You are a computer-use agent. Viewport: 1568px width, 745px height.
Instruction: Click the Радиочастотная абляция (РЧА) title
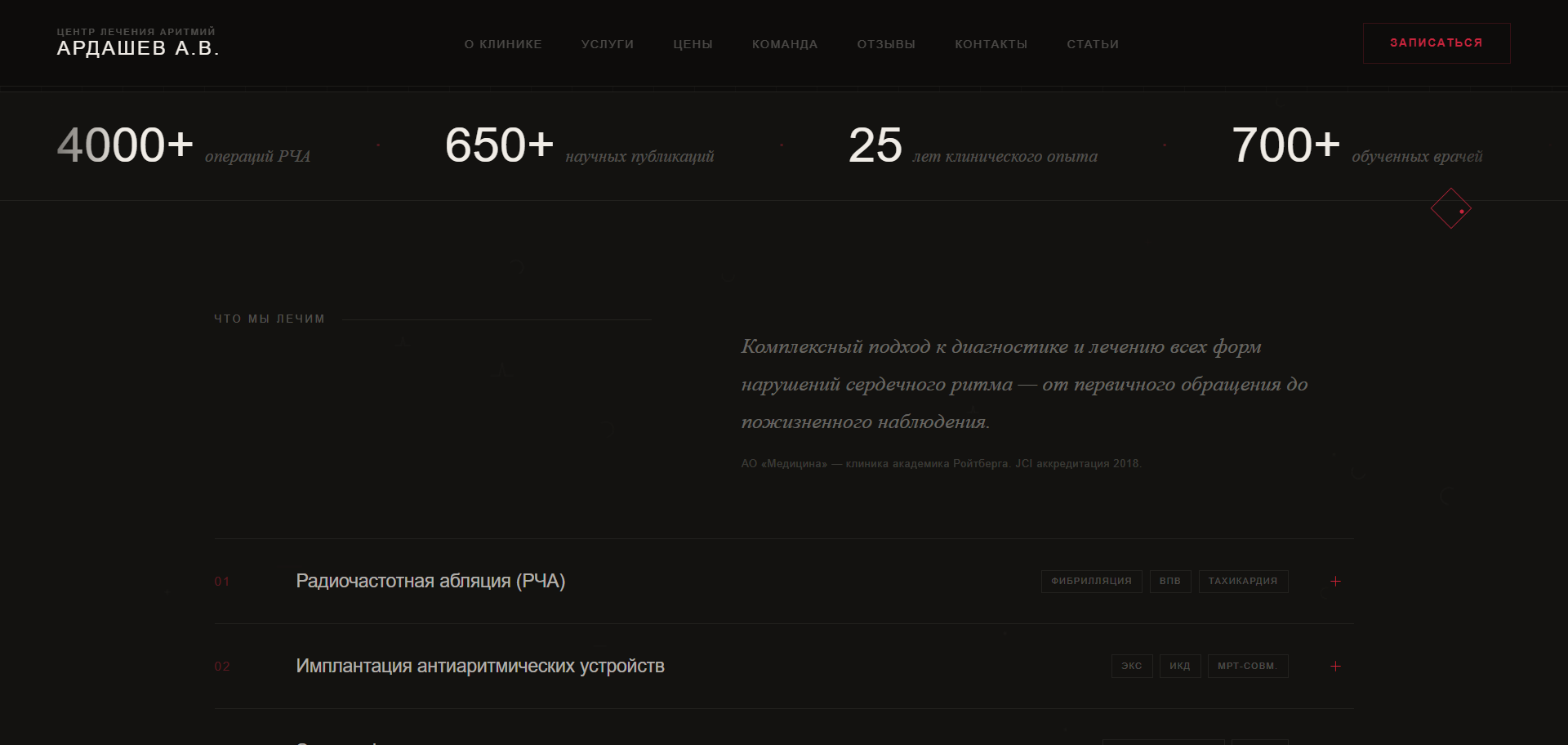(430, 581)
